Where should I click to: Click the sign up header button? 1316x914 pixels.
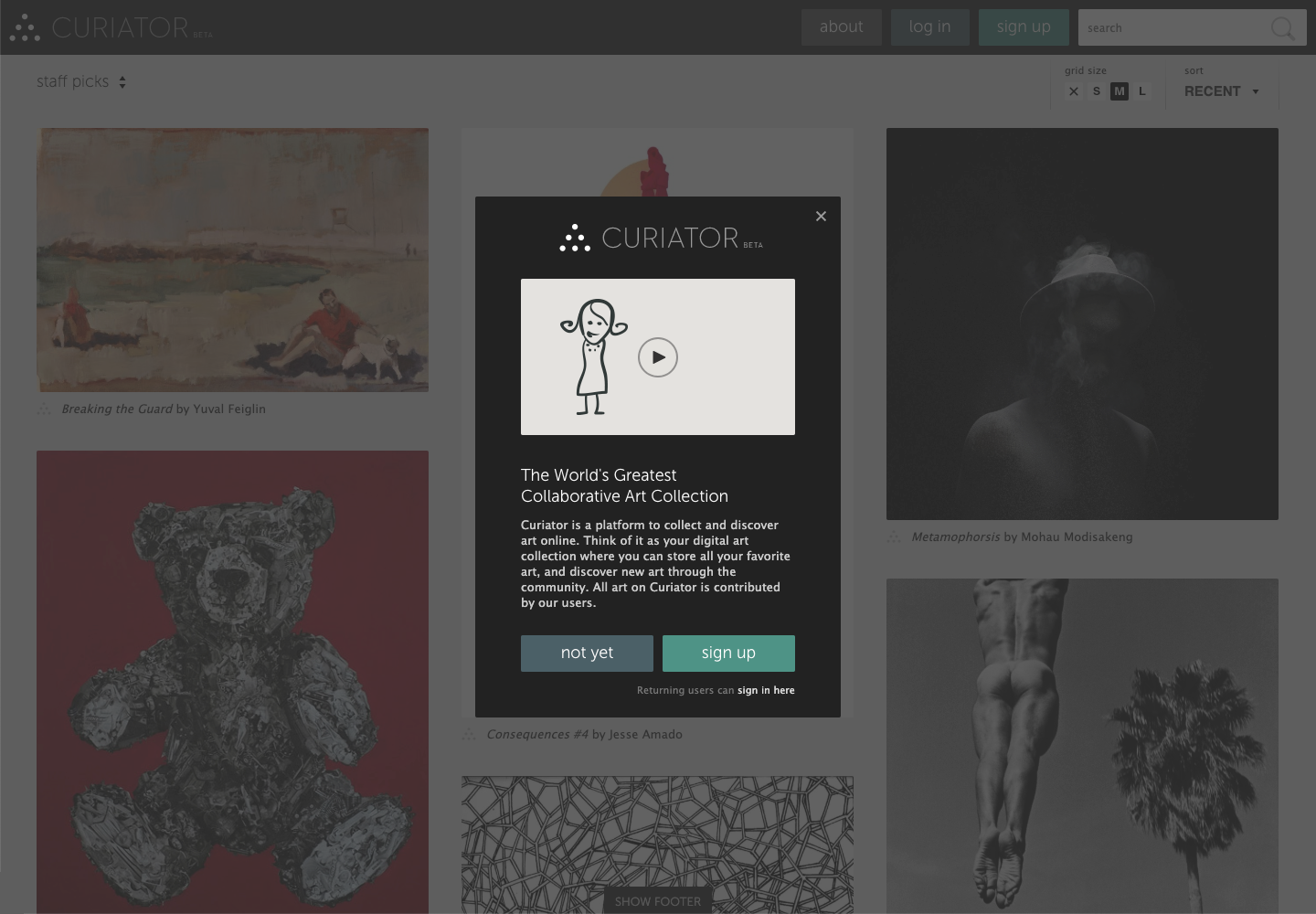click(1024, 27)
